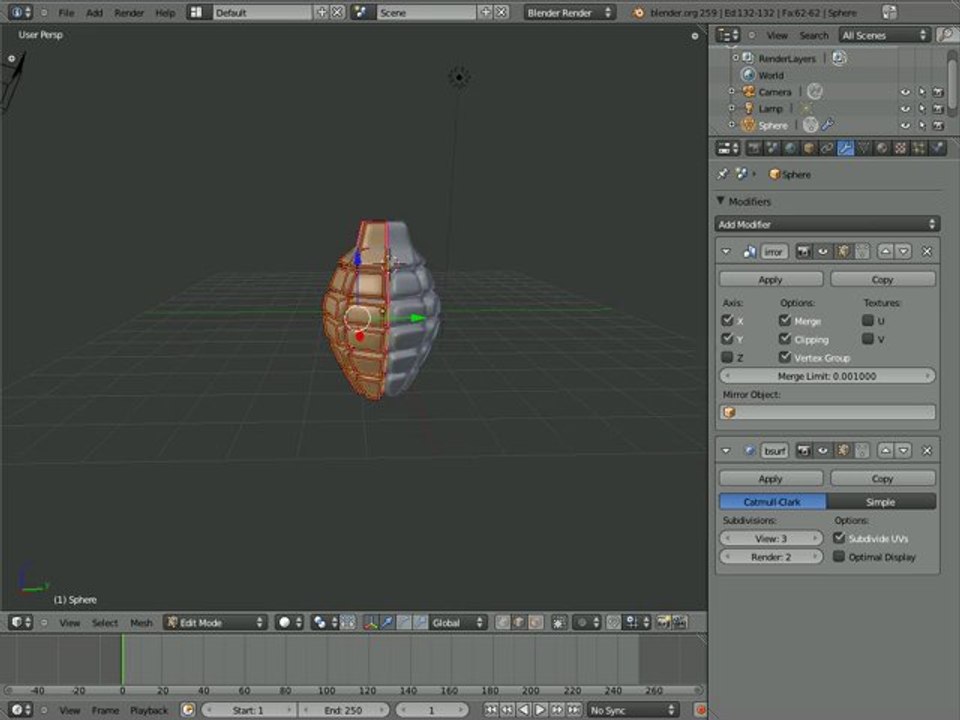Open the Object Data tab icon
The image size is (960, 720).
(x=864, y=148)
